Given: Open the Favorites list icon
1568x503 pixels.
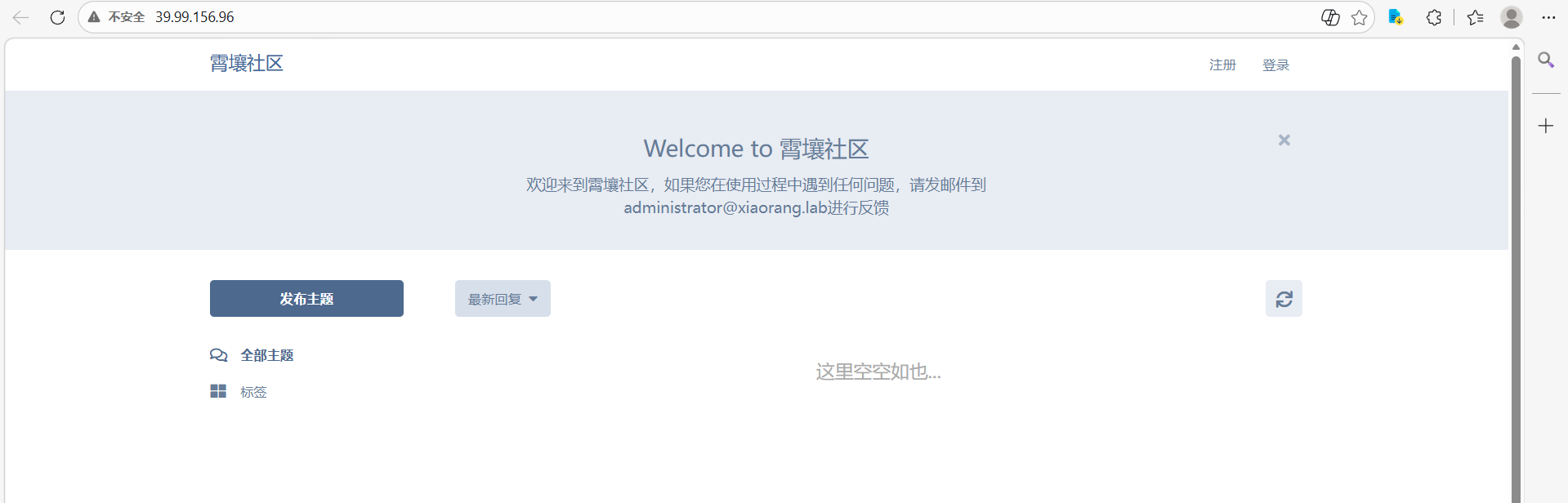Looking at the screenshot, I should click(1475, 17).
